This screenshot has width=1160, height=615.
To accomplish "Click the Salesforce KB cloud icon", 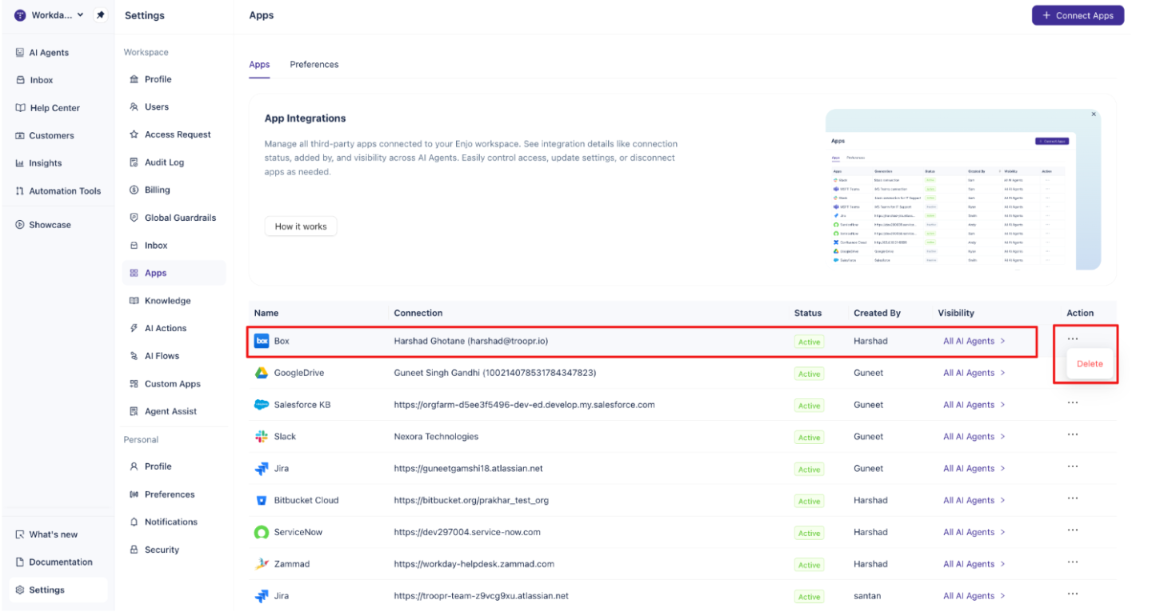I will pyautogui.click(x=261, y=405).
